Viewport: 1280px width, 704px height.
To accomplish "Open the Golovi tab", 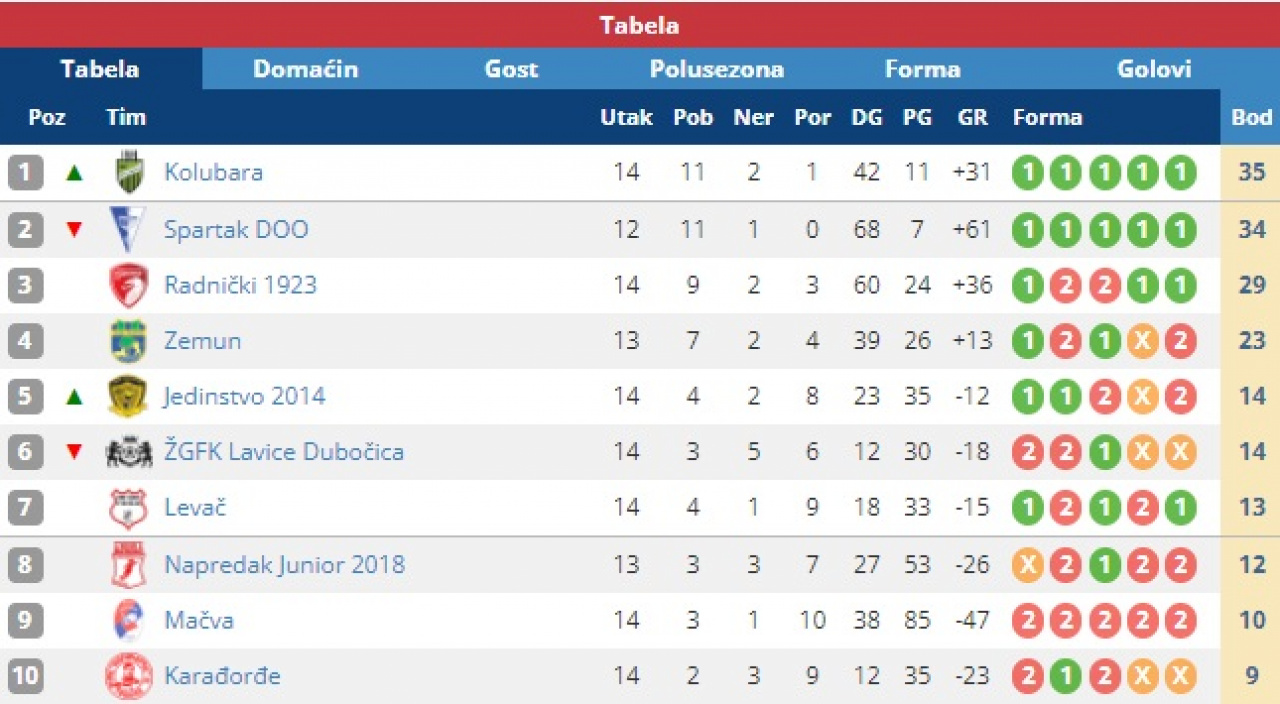I will [x=1154, y=69].
